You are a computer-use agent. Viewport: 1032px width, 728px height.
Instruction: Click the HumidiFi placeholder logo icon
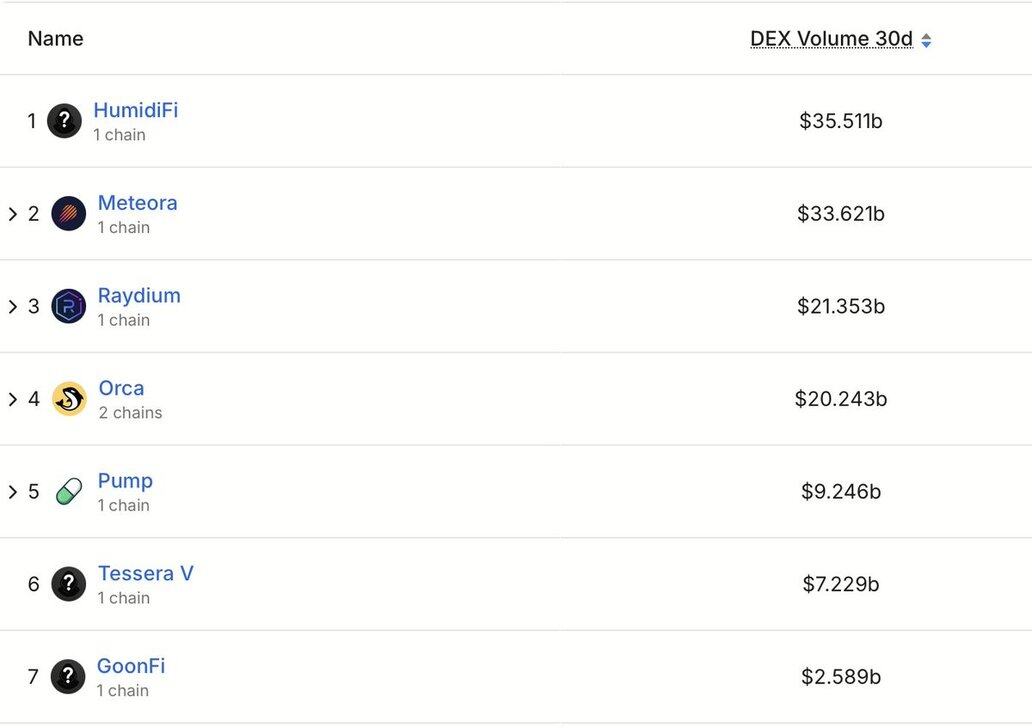point(64,121)
